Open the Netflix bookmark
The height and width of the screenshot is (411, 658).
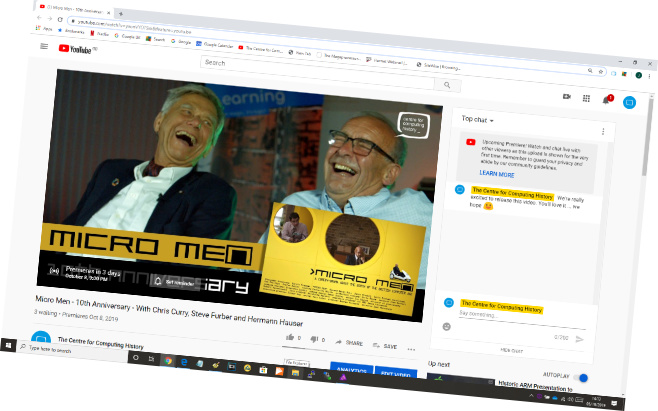[99, 34]
